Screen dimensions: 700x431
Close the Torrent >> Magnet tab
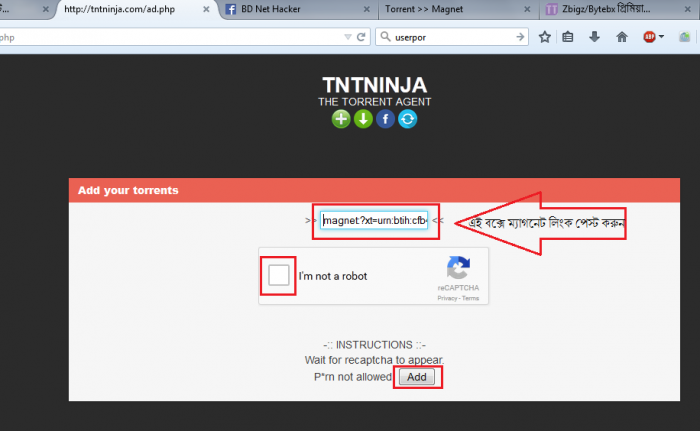pyautogui.click(x=527, y=9)
